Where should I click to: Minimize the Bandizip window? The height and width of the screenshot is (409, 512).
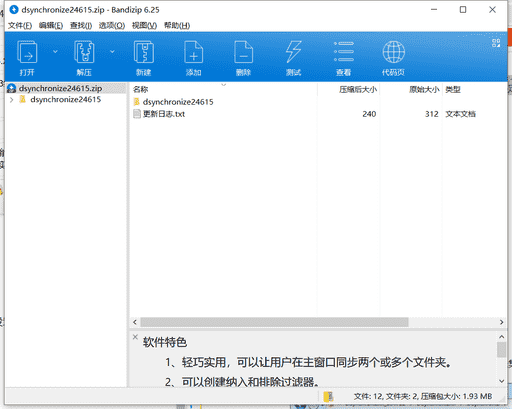click(x=434, y=10)
